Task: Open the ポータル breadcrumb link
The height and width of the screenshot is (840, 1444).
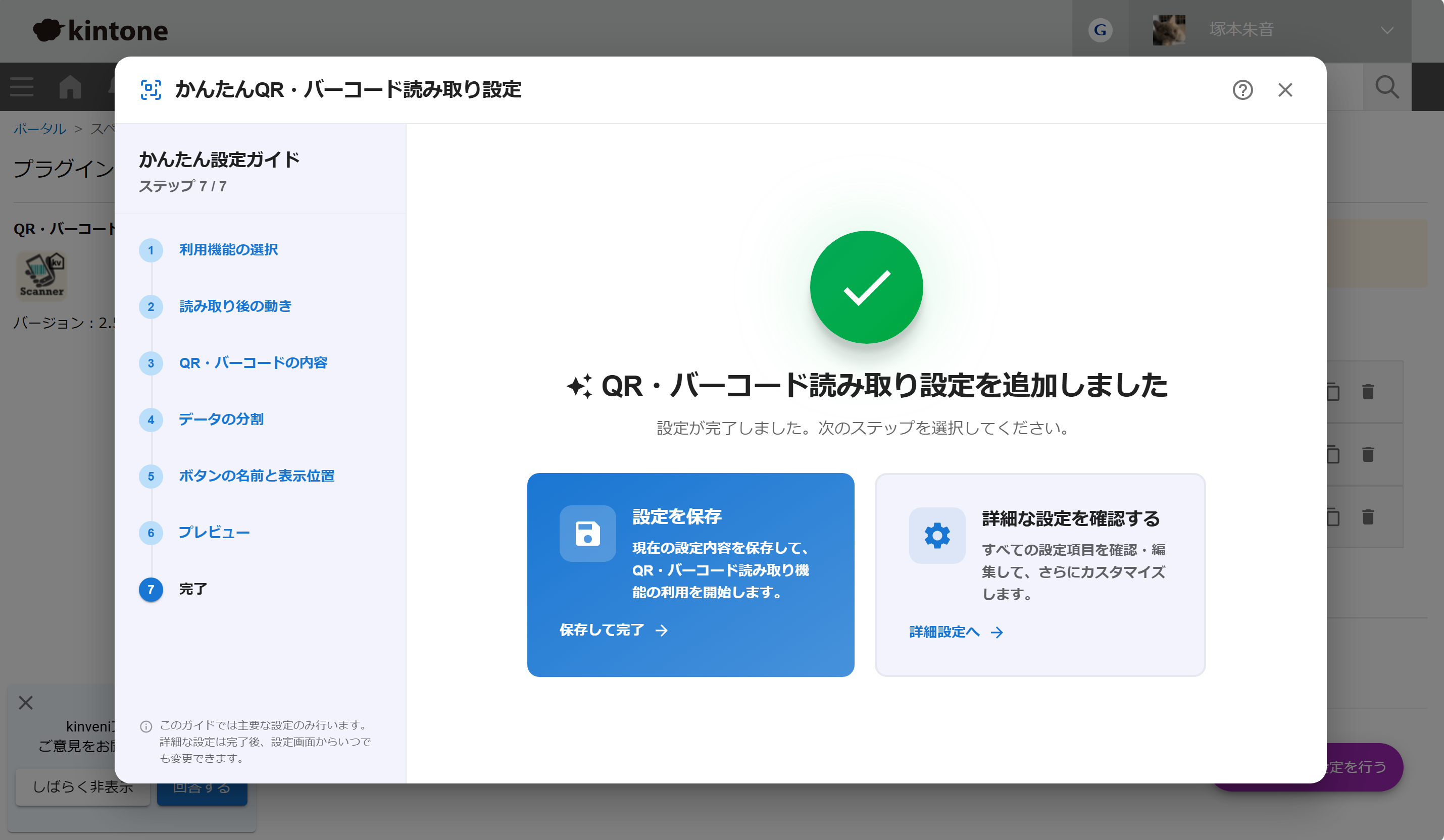Action: coord(39,128)
